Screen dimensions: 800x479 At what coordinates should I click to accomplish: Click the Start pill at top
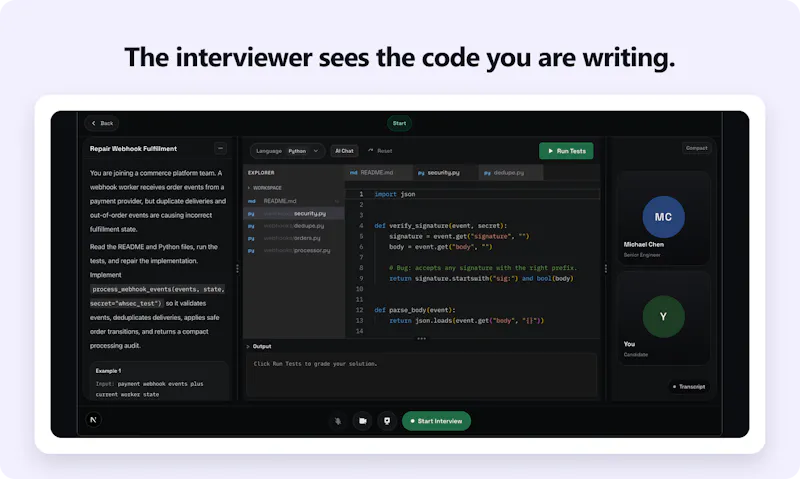click(399, 123)
